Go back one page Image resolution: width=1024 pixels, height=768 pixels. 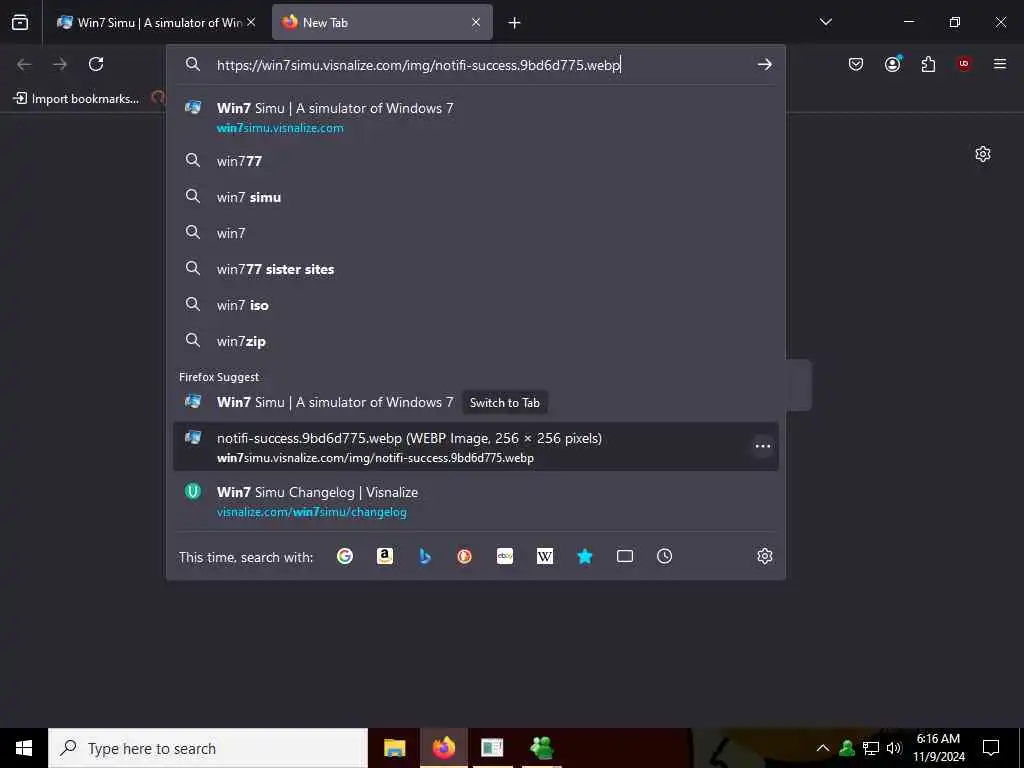point(24,64)
